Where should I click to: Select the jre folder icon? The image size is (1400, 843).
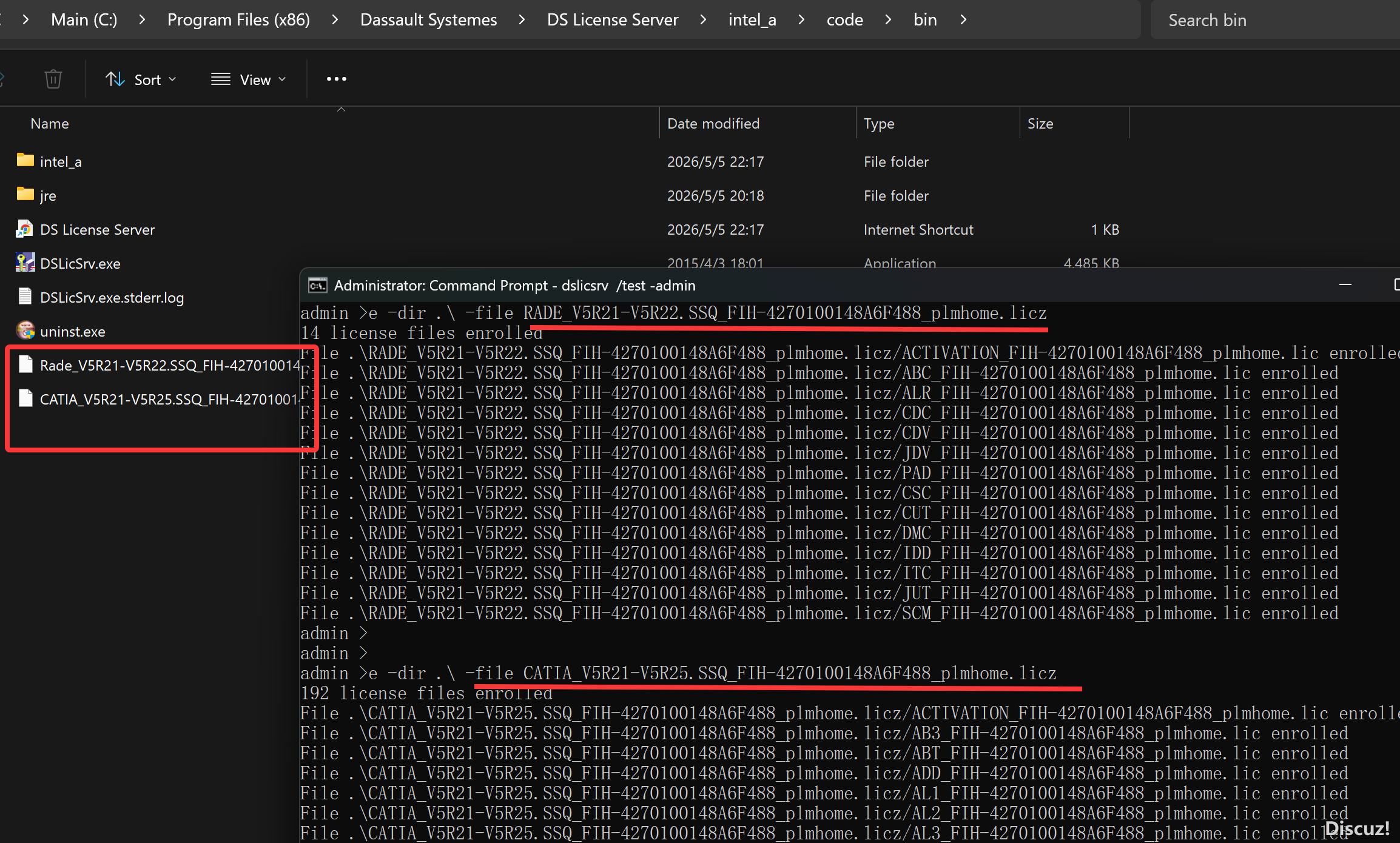(x=25, y=194)
